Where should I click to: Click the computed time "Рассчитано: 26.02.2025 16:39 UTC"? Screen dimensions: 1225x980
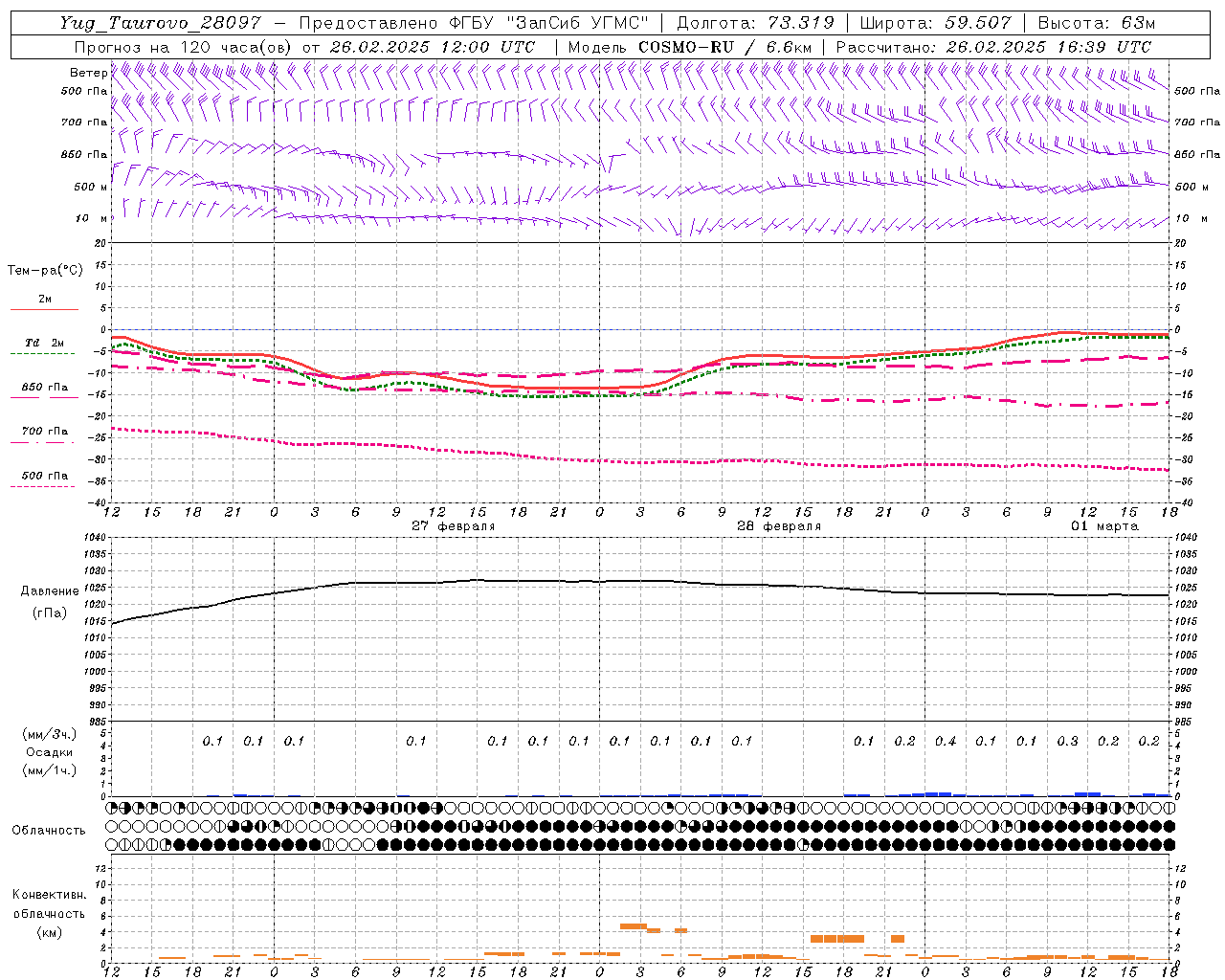point(993,47)
